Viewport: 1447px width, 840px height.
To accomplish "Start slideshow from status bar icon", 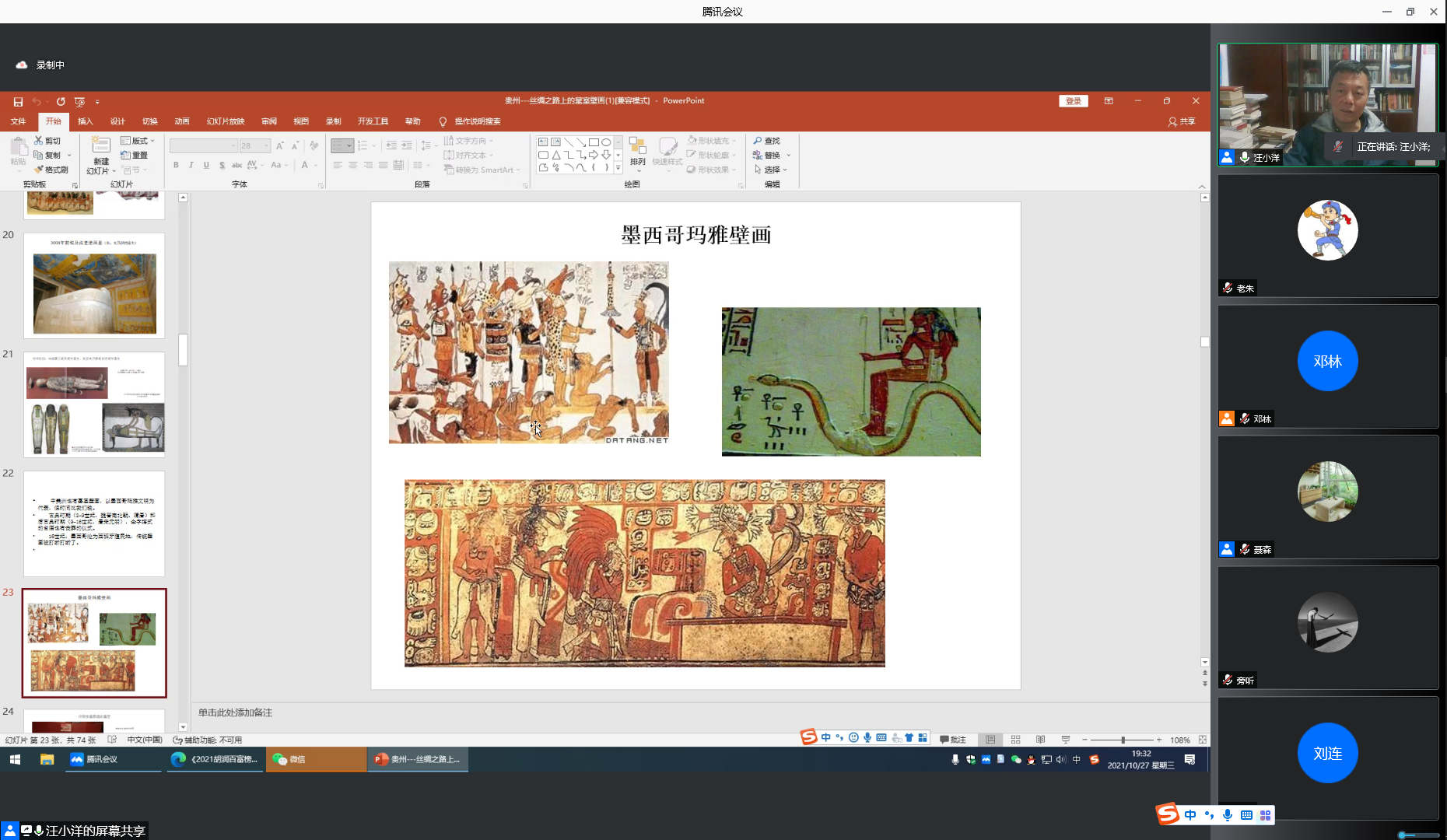I will coord(1066,740).
